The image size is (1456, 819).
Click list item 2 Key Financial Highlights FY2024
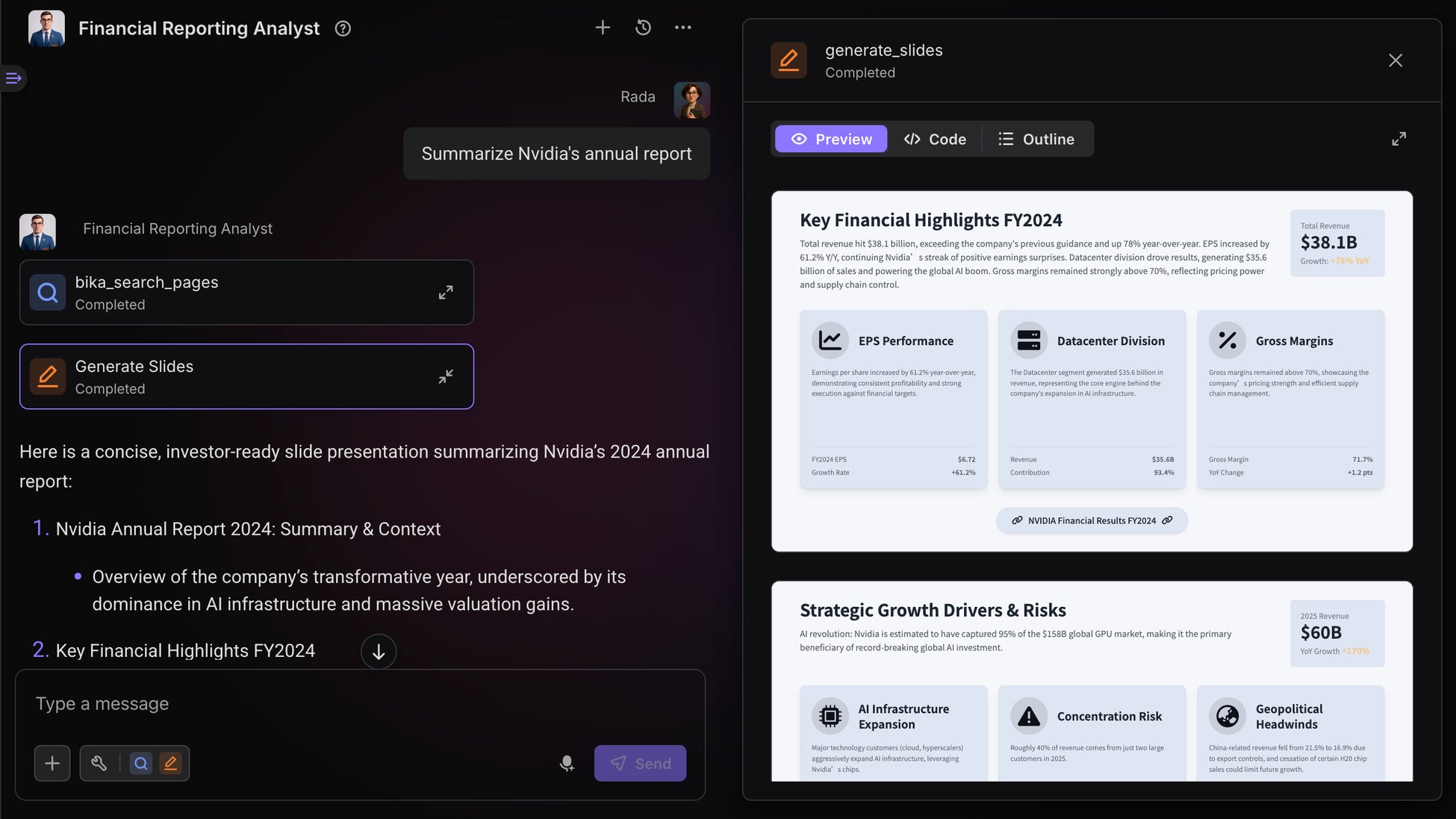(185, 651)
